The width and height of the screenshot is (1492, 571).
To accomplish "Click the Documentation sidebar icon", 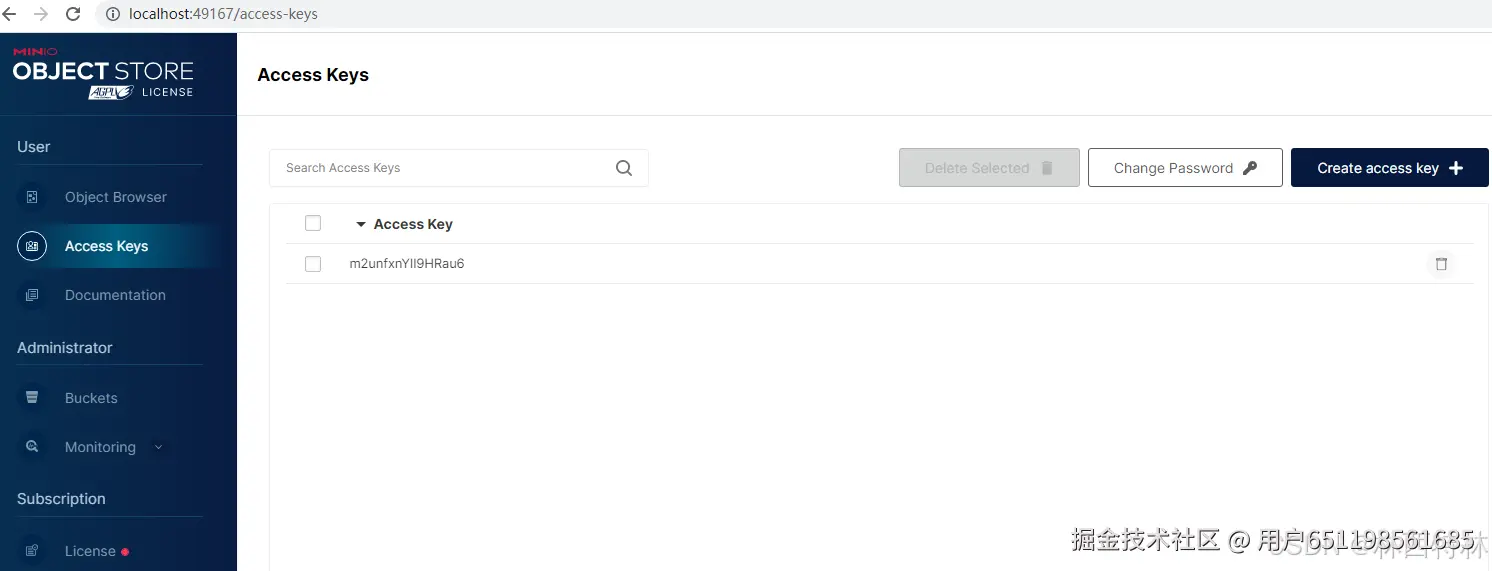I will [x=32, y=295].
